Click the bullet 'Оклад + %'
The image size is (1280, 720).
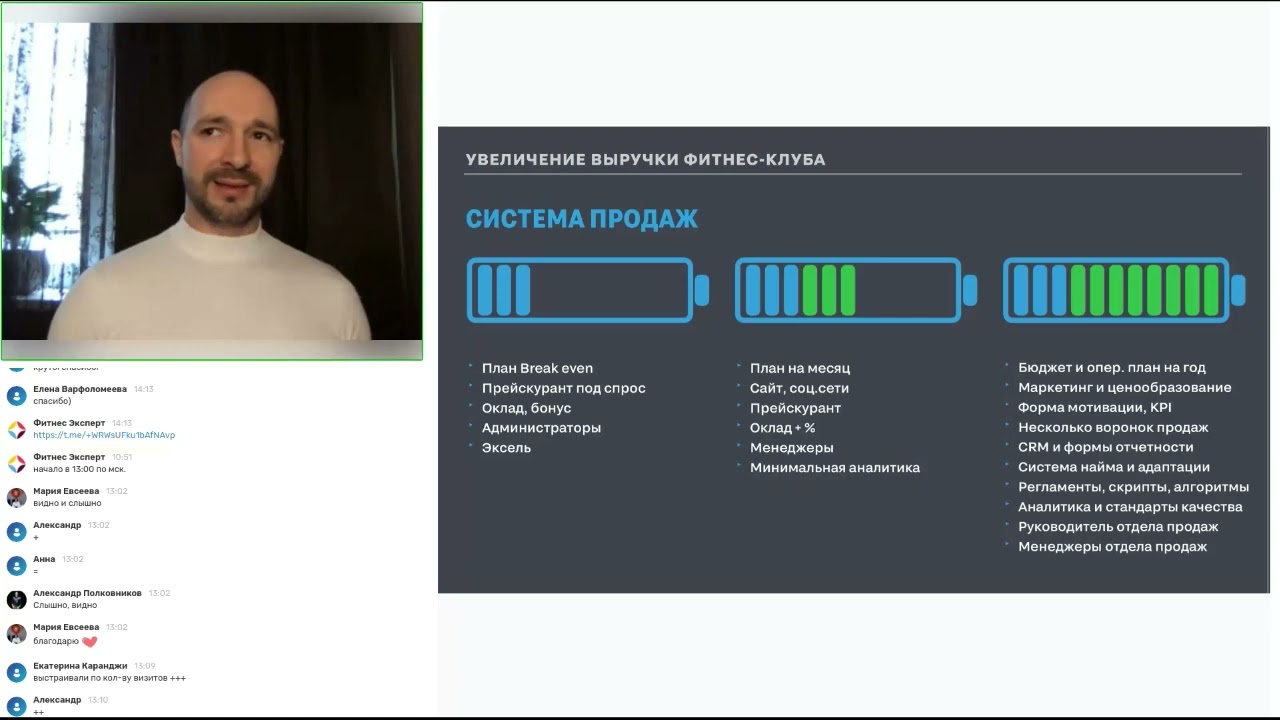tap(783, 428)
